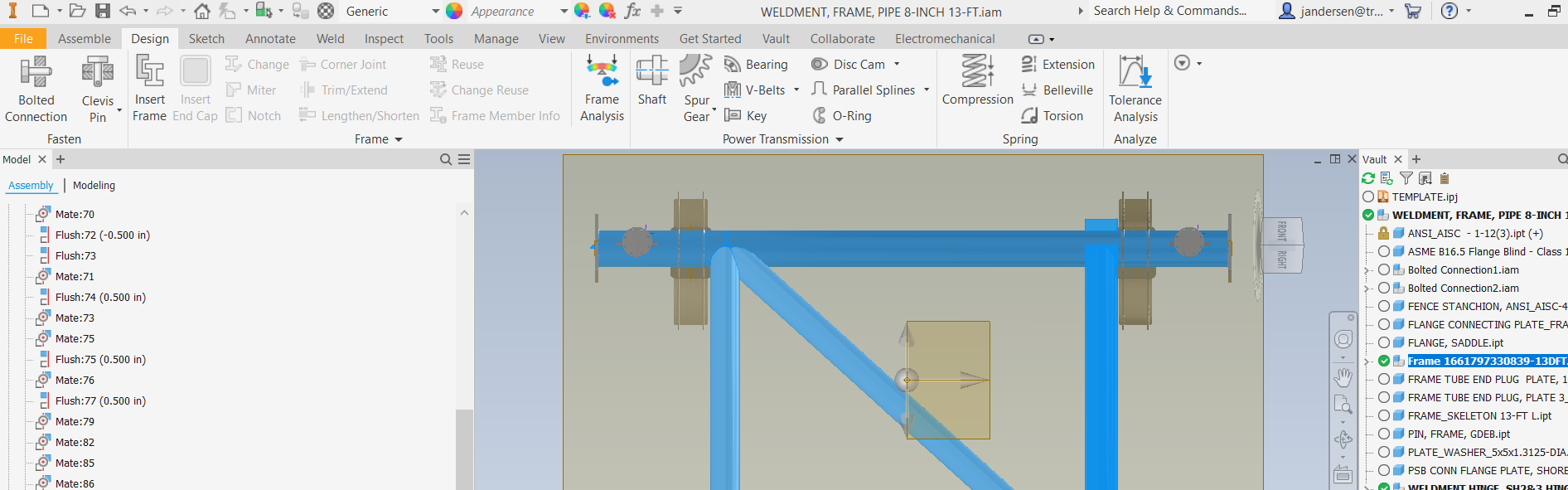Open the Compression spring generator
1568x490 pixels.
[978, 81]
